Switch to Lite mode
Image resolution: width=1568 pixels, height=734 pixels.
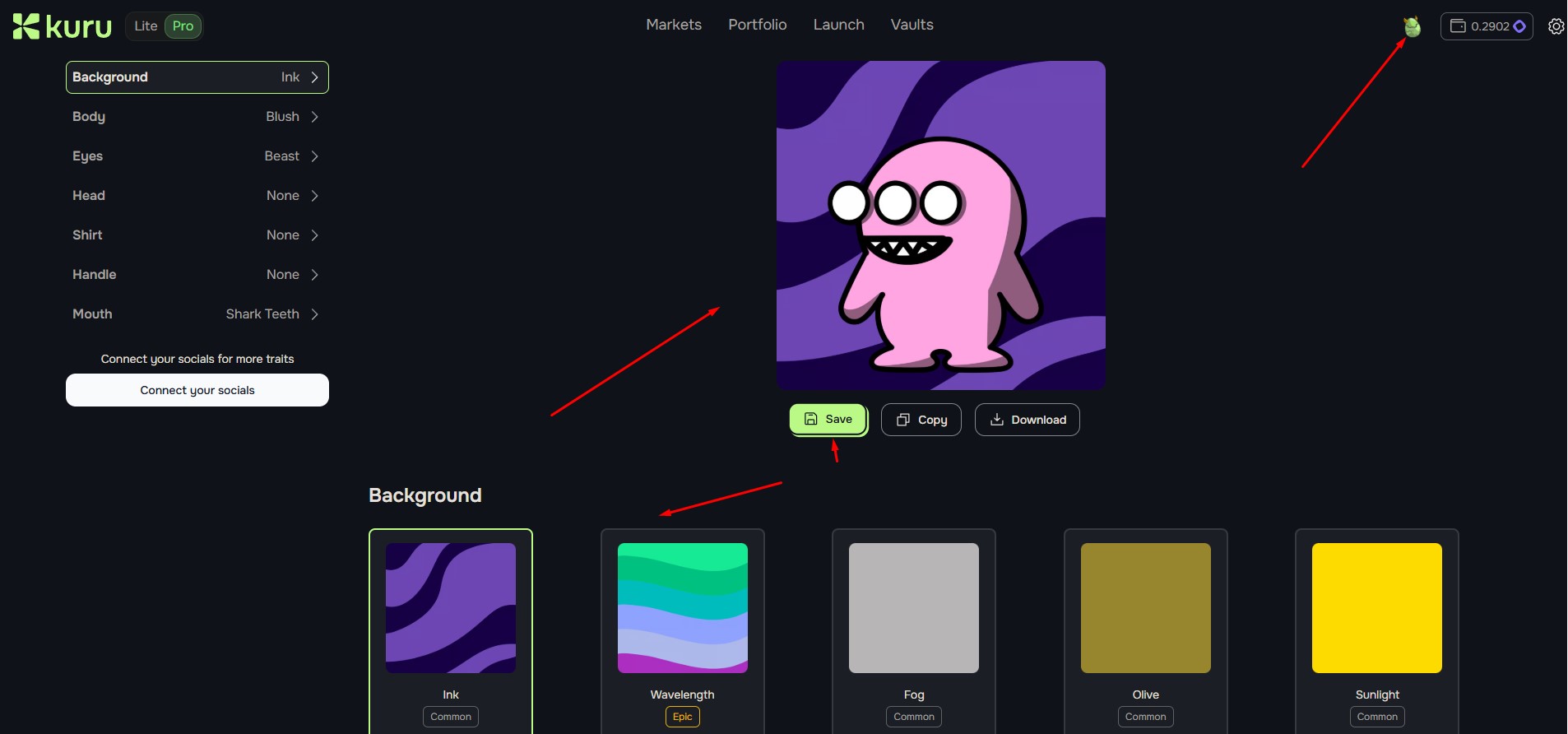click(146, 26)
